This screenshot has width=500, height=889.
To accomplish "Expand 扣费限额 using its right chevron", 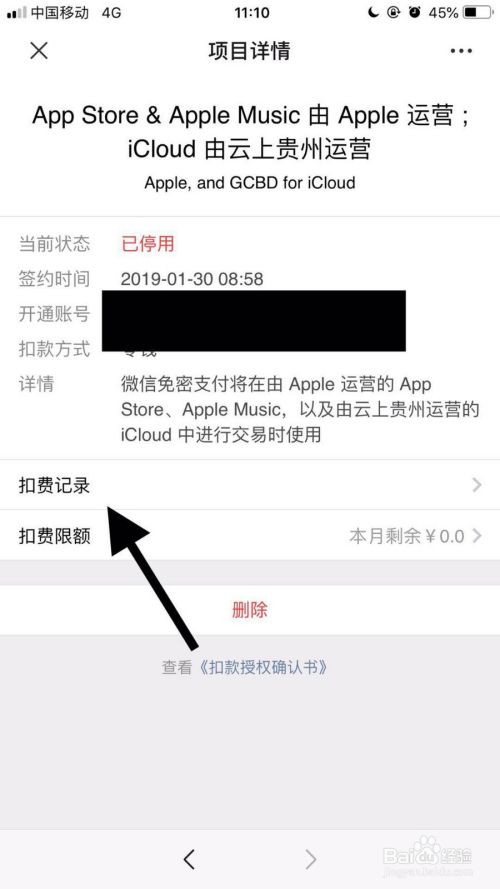I will [x=477, y=535].
